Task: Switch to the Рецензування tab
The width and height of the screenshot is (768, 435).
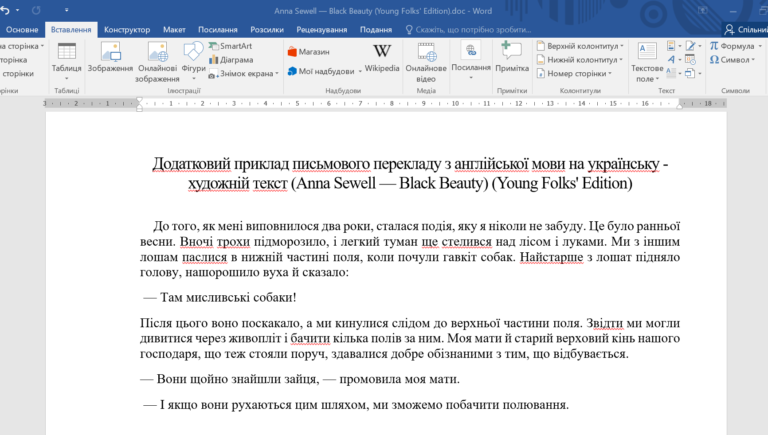Action: [x=322, y=30]
